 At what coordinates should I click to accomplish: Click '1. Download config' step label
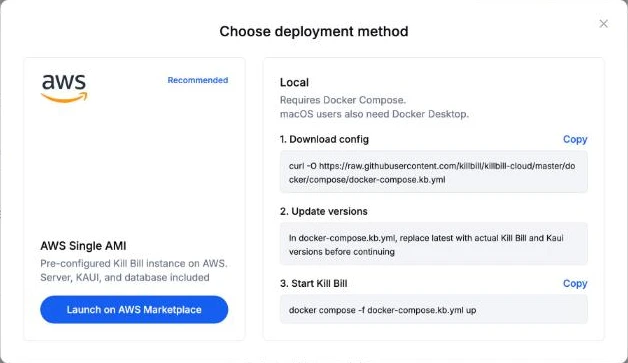click(x=324, y=139)
